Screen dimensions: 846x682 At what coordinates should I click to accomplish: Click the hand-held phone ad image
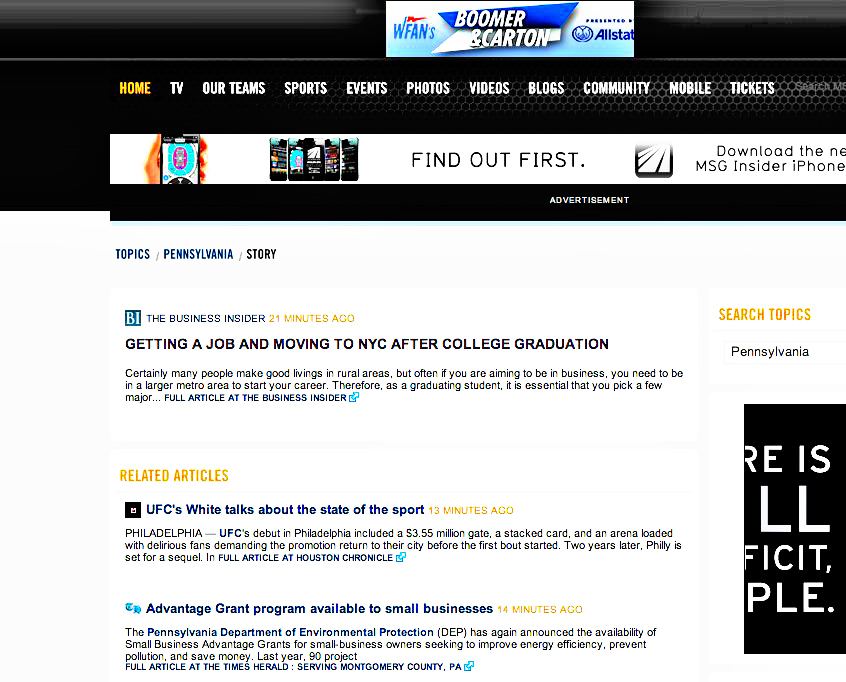[178, 159]
